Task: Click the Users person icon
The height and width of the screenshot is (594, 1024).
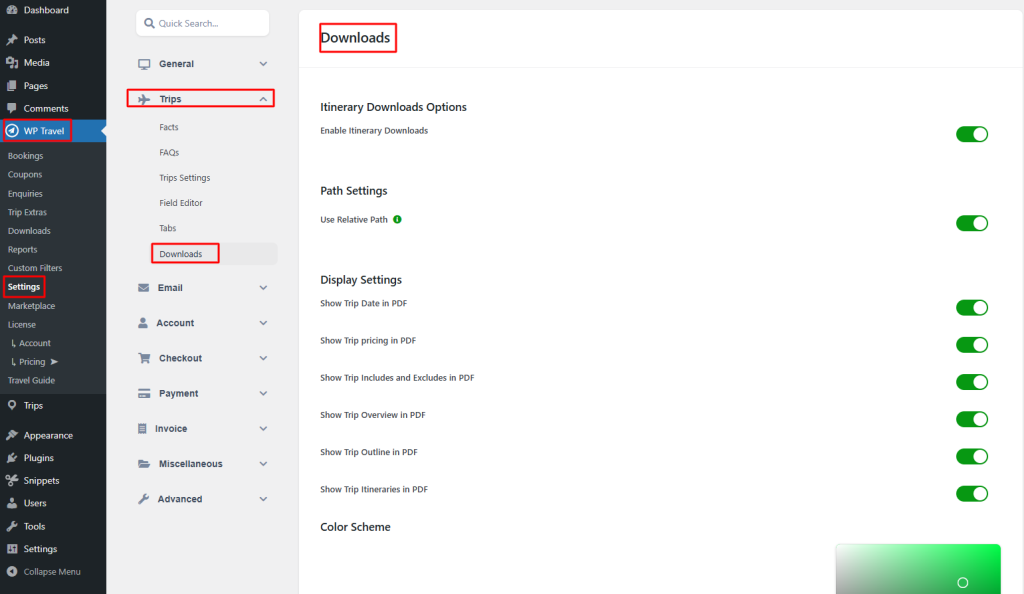Action: click(12, 503)
